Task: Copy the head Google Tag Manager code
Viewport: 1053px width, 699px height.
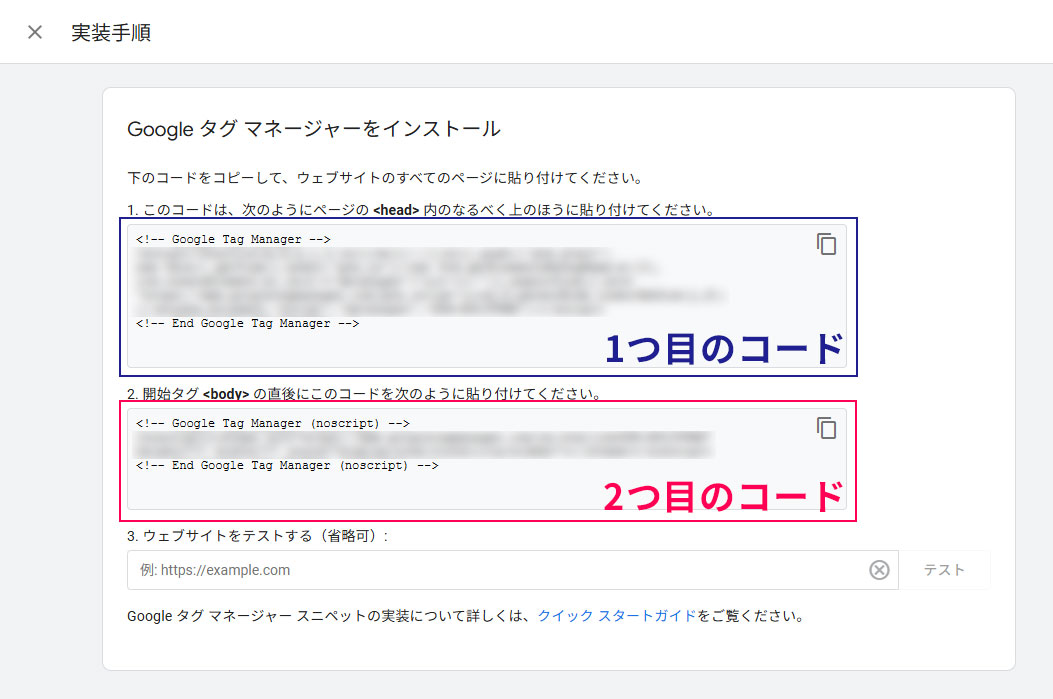Action: point(826,244)
